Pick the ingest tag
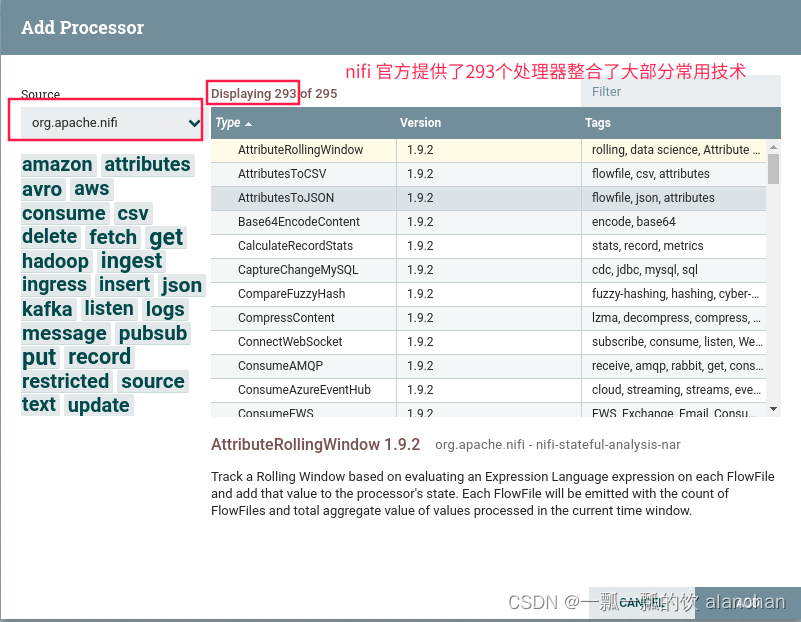Image resolution: width=801 pixels, height=622 pixels. [131, 261]
